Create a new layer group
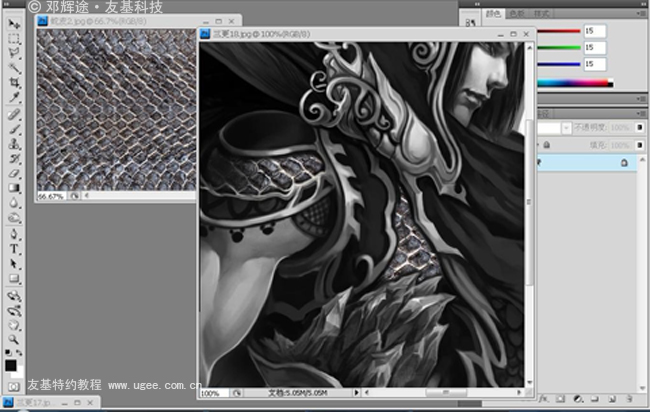The height and width of the screenshot is (412, 650). click(x=594, y=399)
